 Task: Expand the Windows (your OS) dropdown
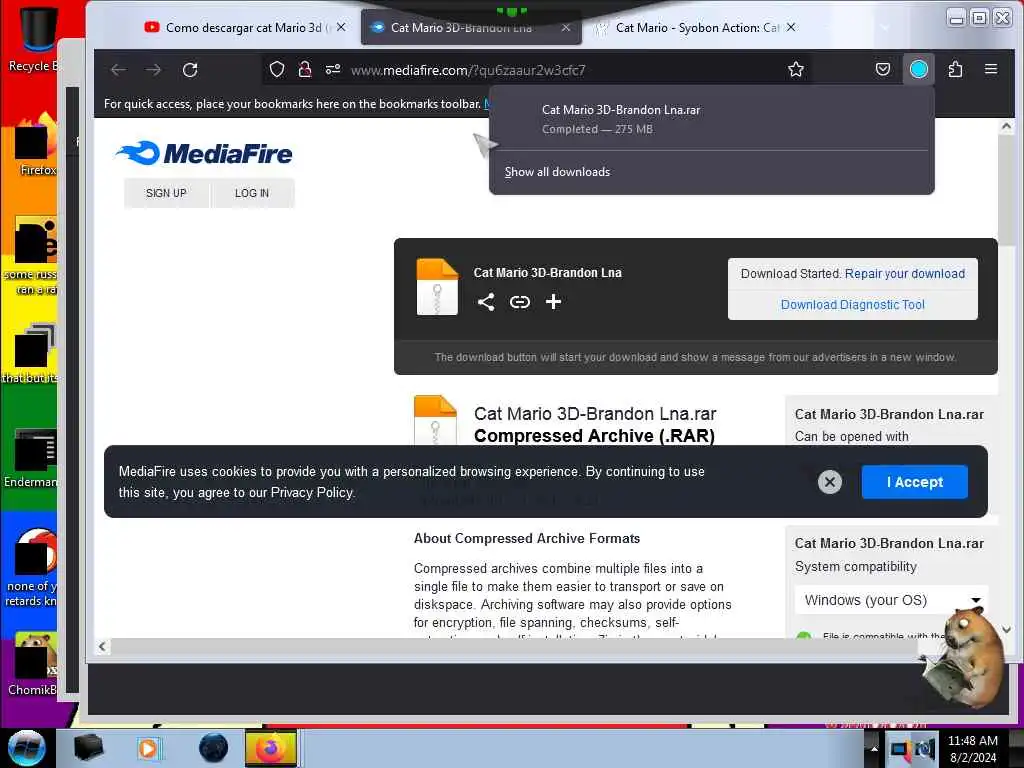pos(891,600)
